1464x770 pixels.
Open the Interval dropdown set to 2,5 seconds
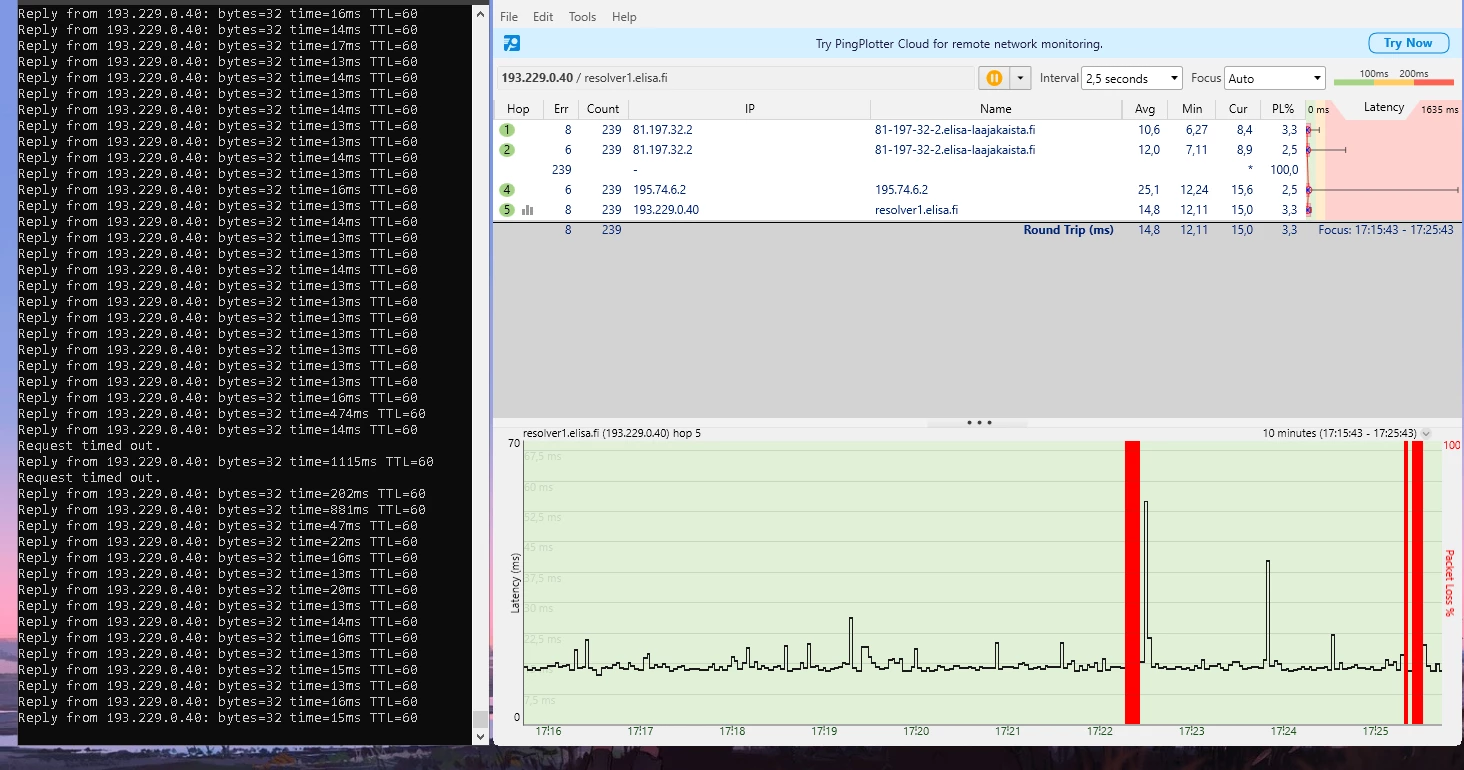[x=1132, y=78]
